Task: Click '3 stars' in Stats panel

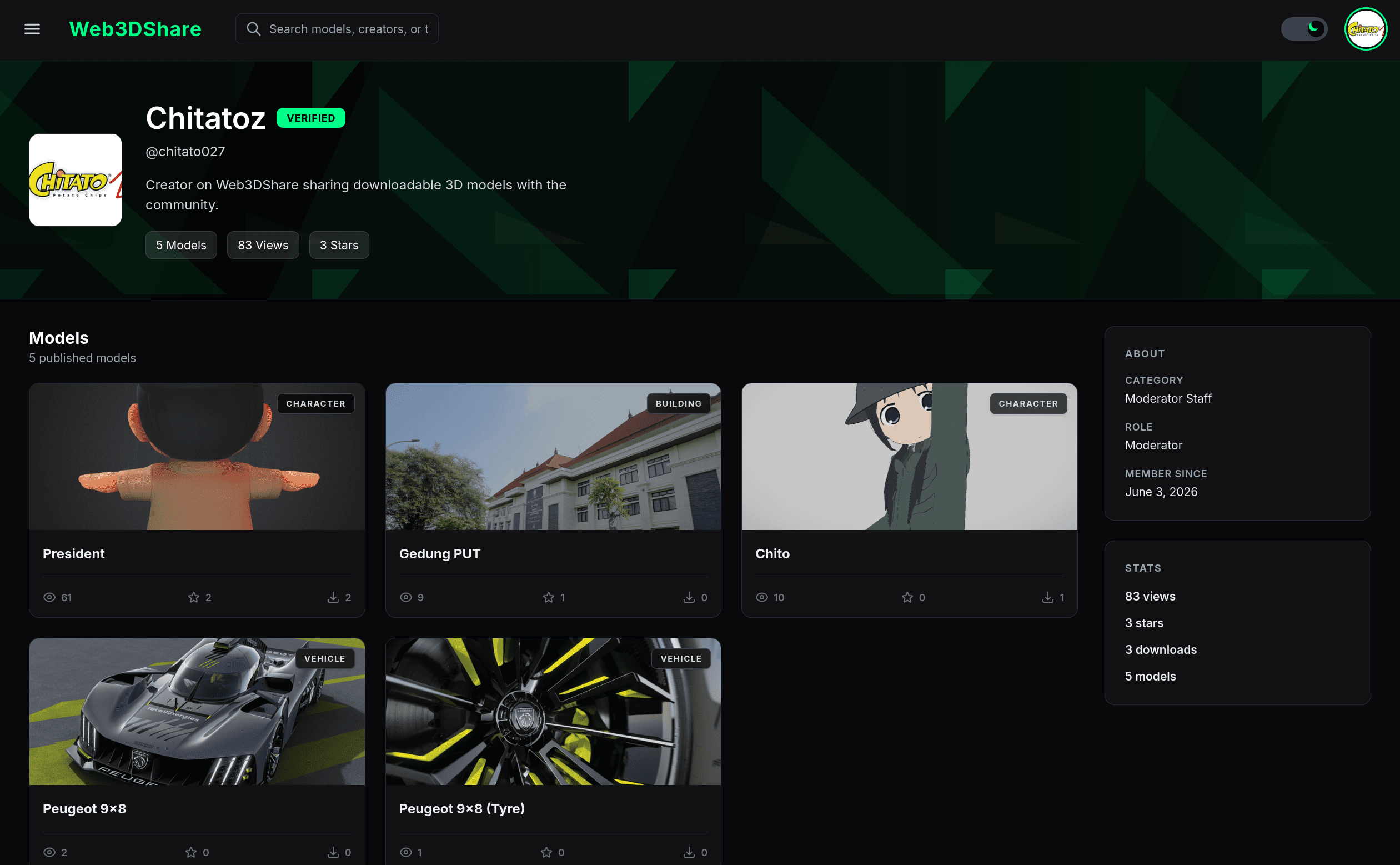Action: coord(1144,623)
